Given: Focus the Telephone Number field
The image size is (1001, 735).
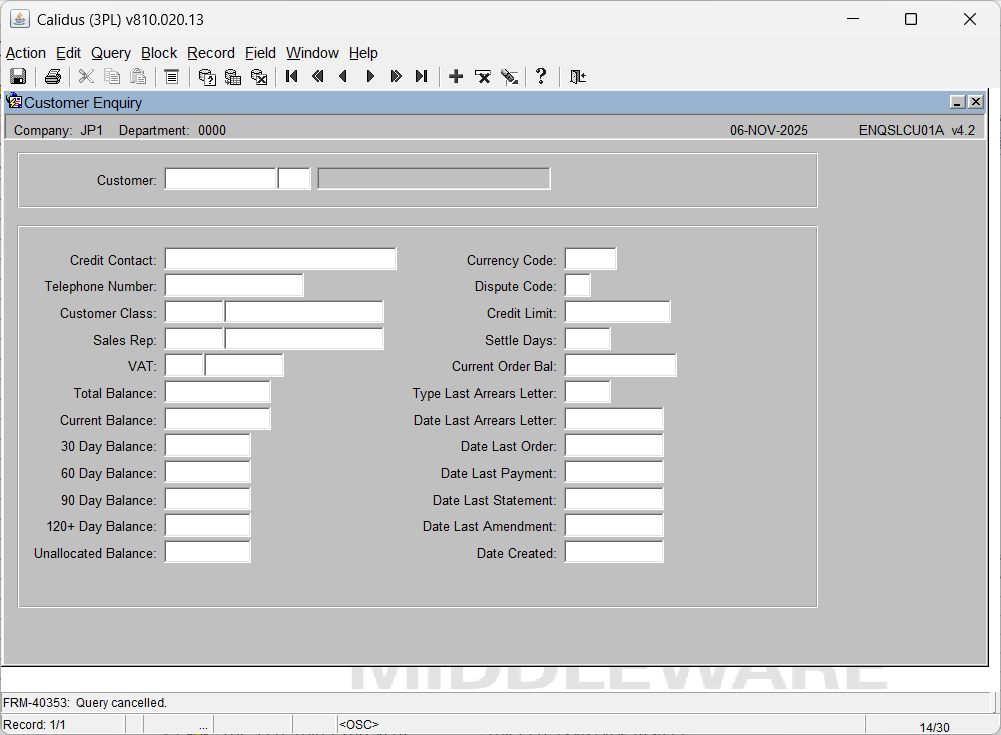Looking at the screenshot, I should 233,286.
